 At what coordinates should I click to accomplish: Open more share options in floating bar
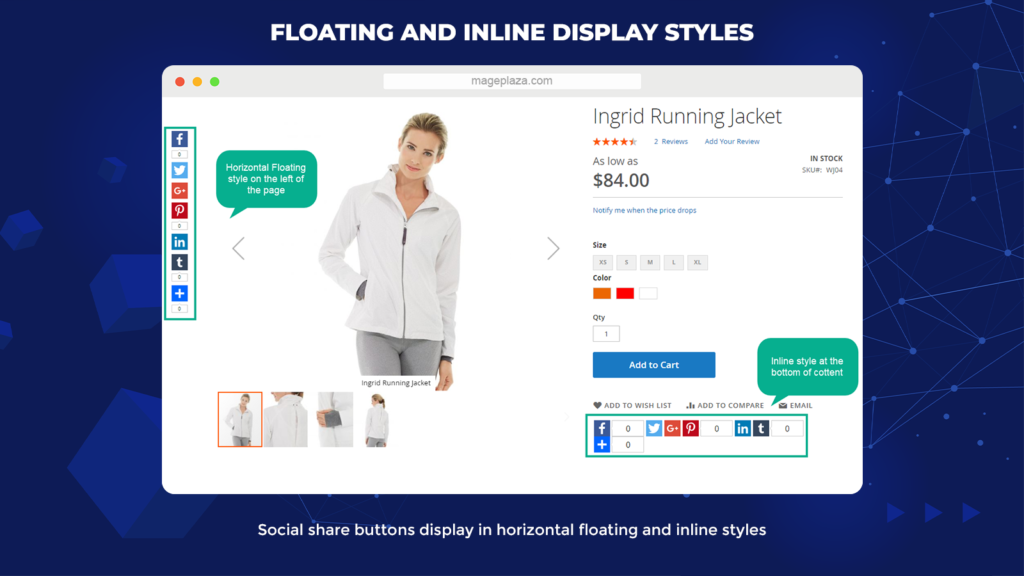coord(180,294)
